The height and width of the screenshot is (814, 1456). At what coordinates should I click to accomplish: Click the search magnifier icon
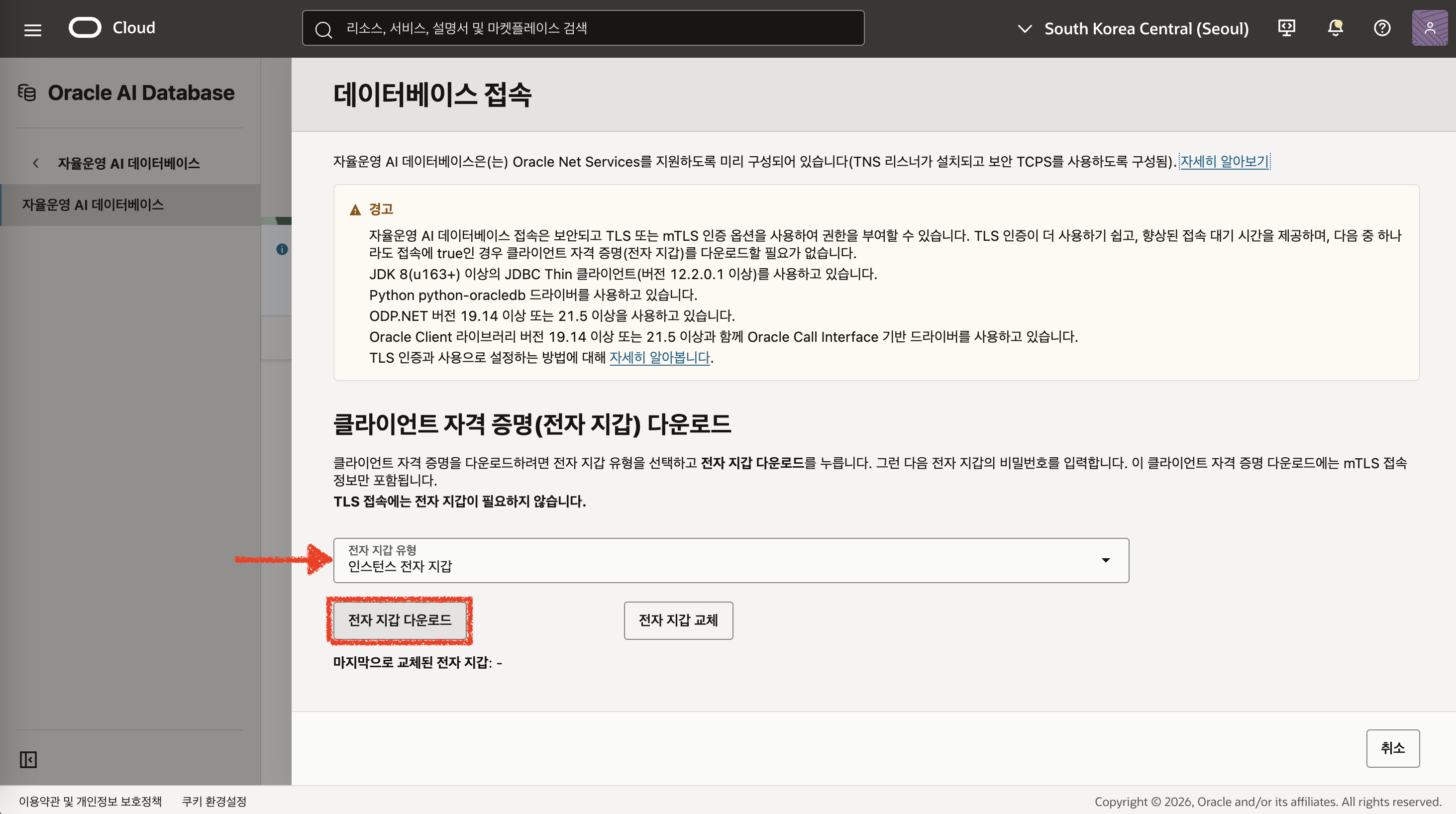coord(323,29)
